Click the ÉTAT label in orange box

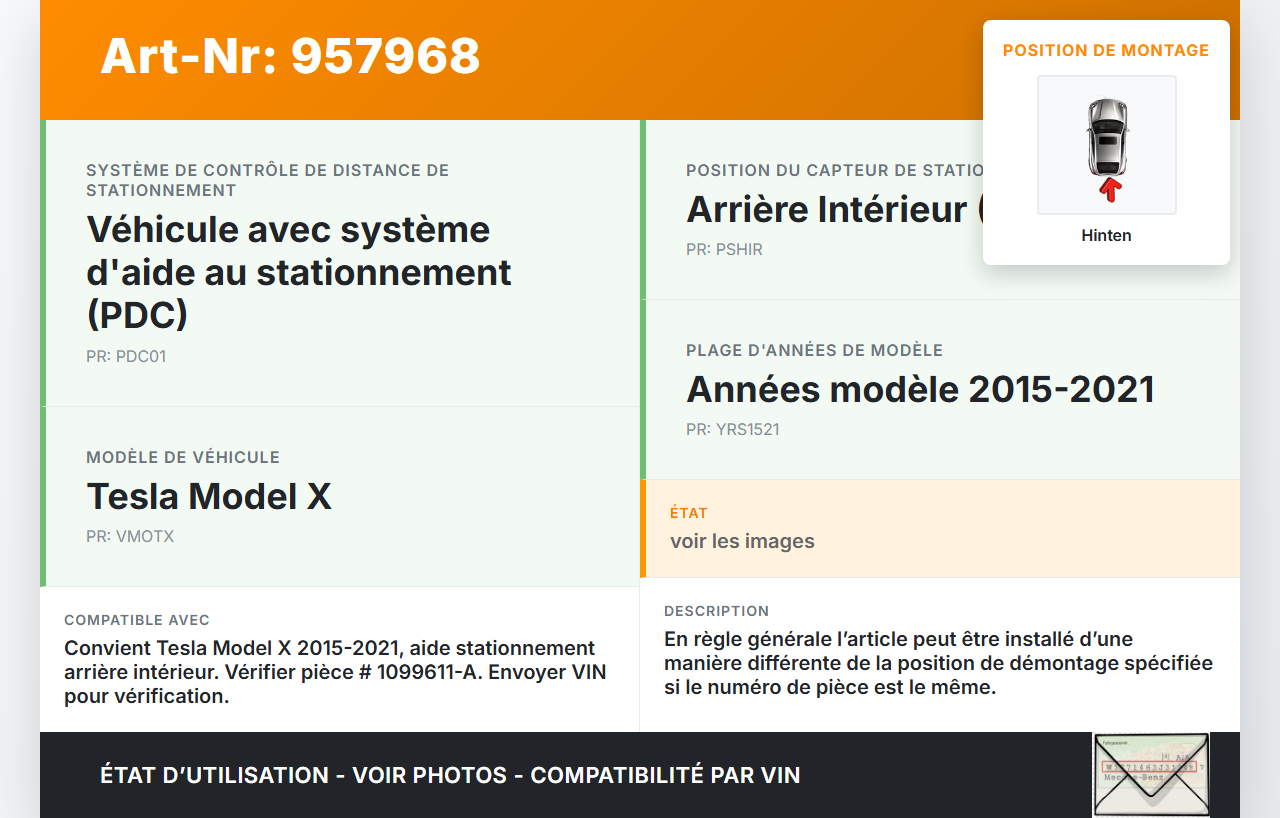point(689,513)
